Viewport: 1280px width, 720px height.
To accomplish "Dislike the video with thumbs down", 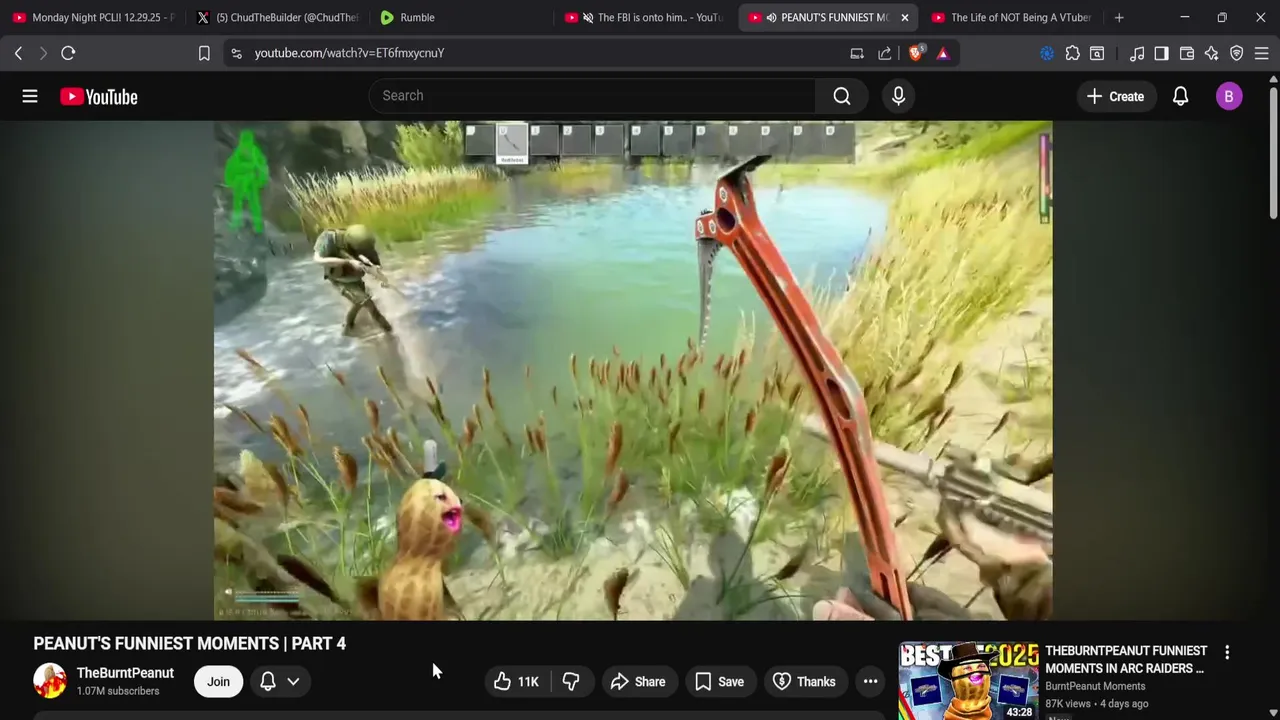I will point(571,681).
